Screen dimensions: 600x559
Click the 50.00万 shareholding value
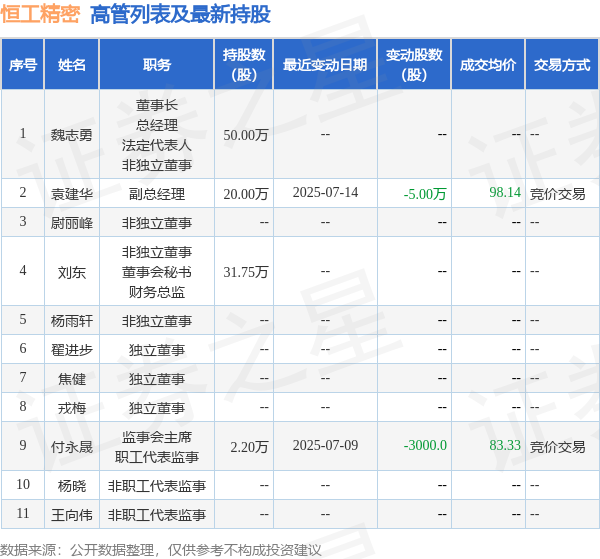pyautogui.click(x=246, y=135)
